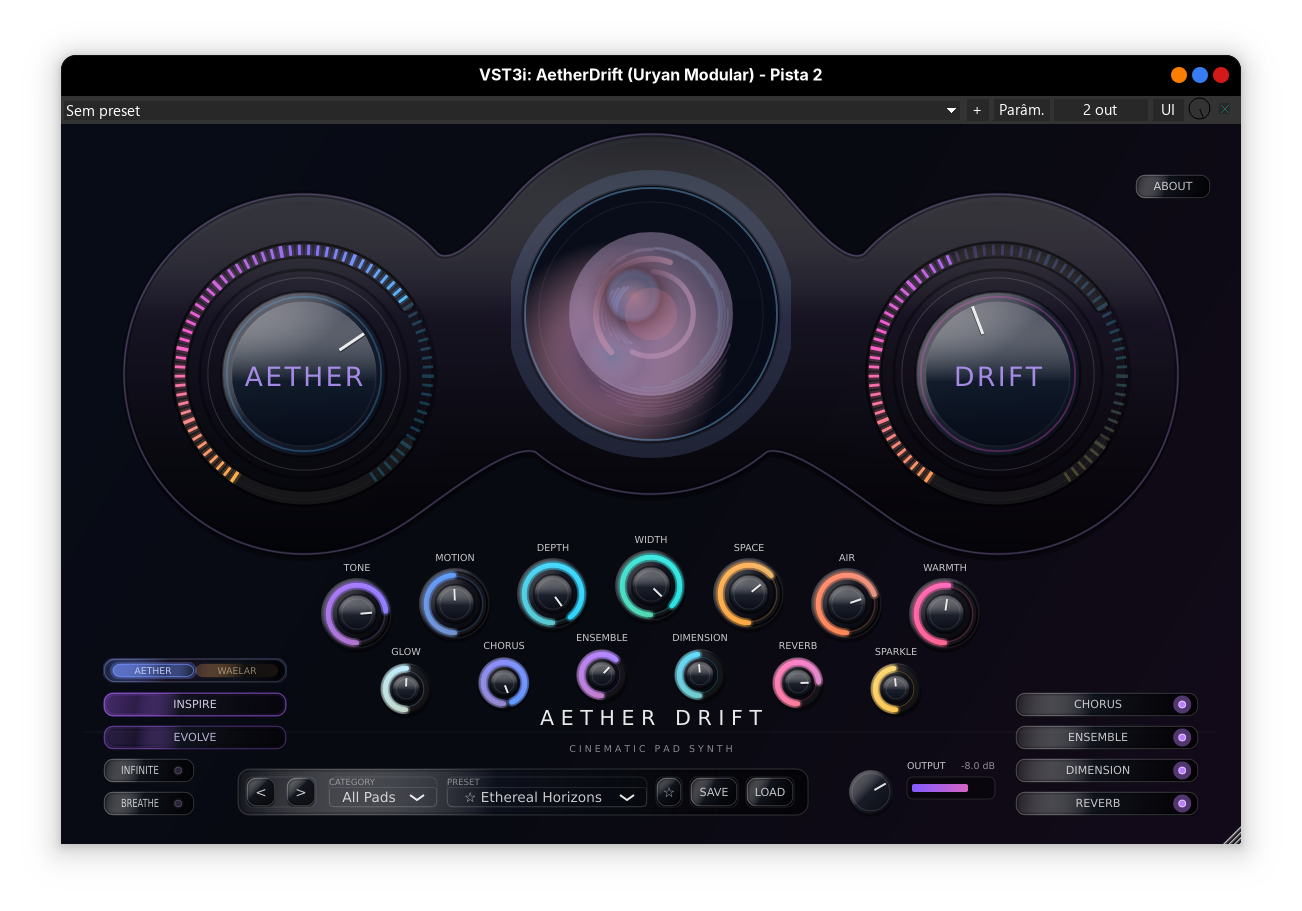
Task: Click the SPACE knob
Action: [x=748, y=593]
